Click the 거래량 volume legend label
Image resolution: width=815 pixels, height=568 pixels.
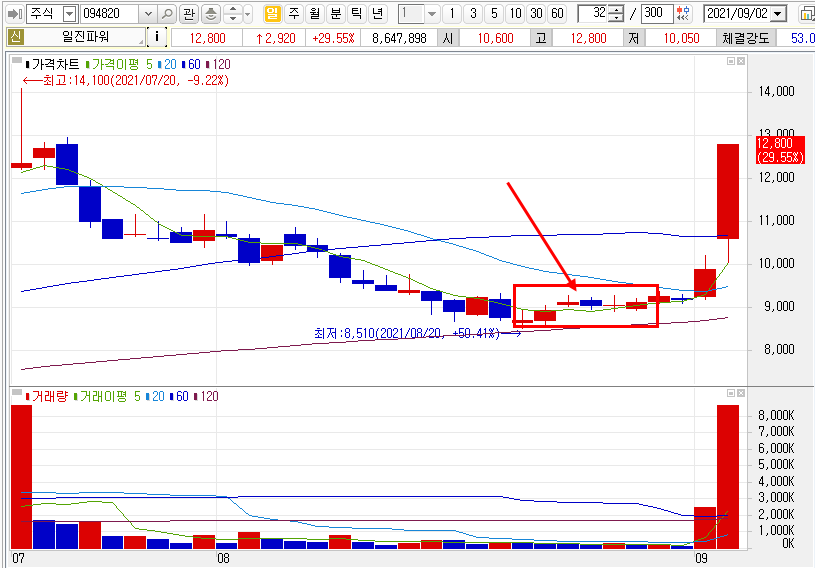pos(50,397)
